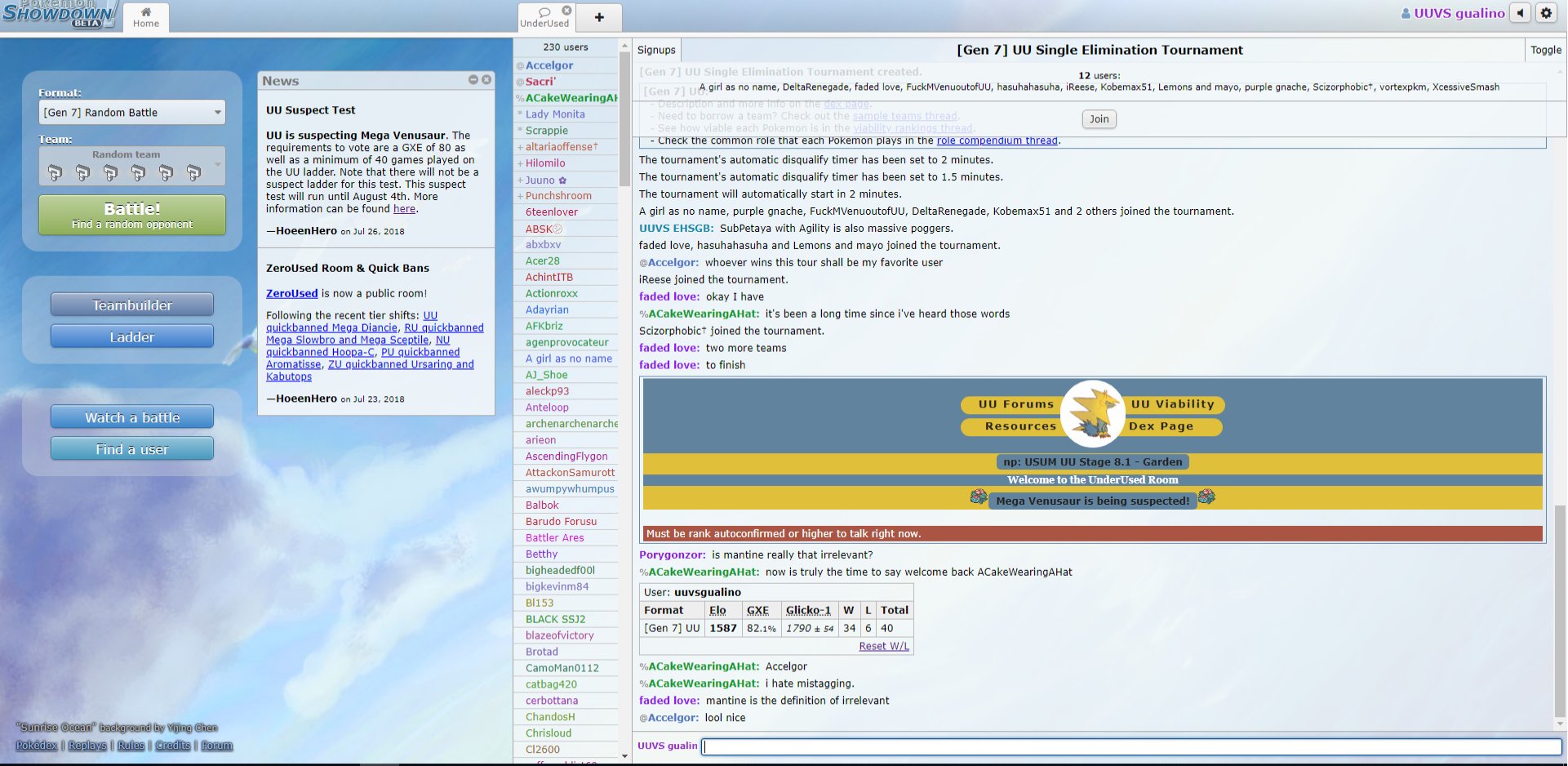Click the chat log scrollbar thumb
The width and height of the screenshot is (1568, 766).
point(1560,611)
